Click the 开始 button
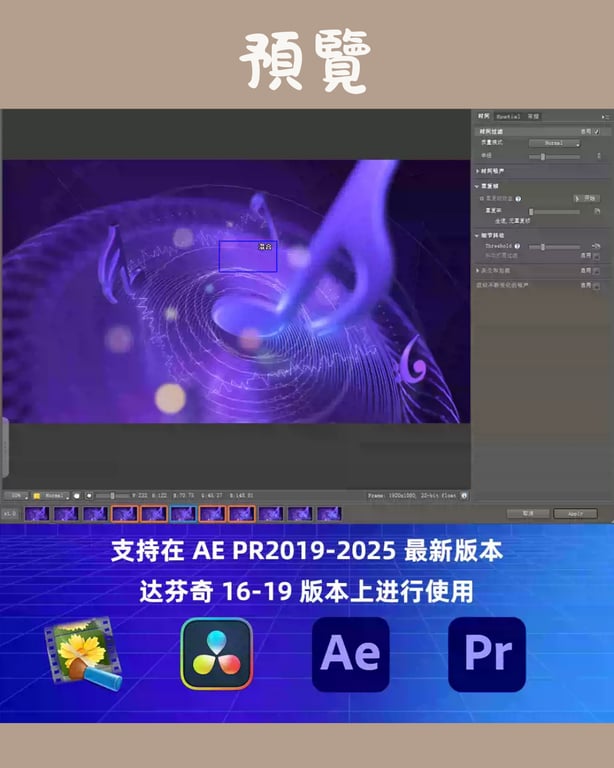The height and width of the screenshot is (768, 614). click(x=587, y=198)
